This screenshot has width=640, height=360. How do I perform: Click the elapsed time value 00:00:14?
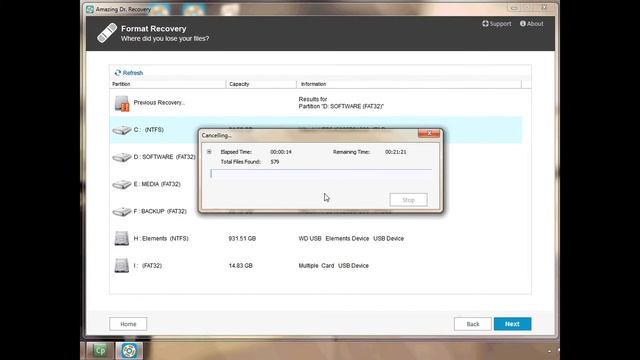coord(281,152)
